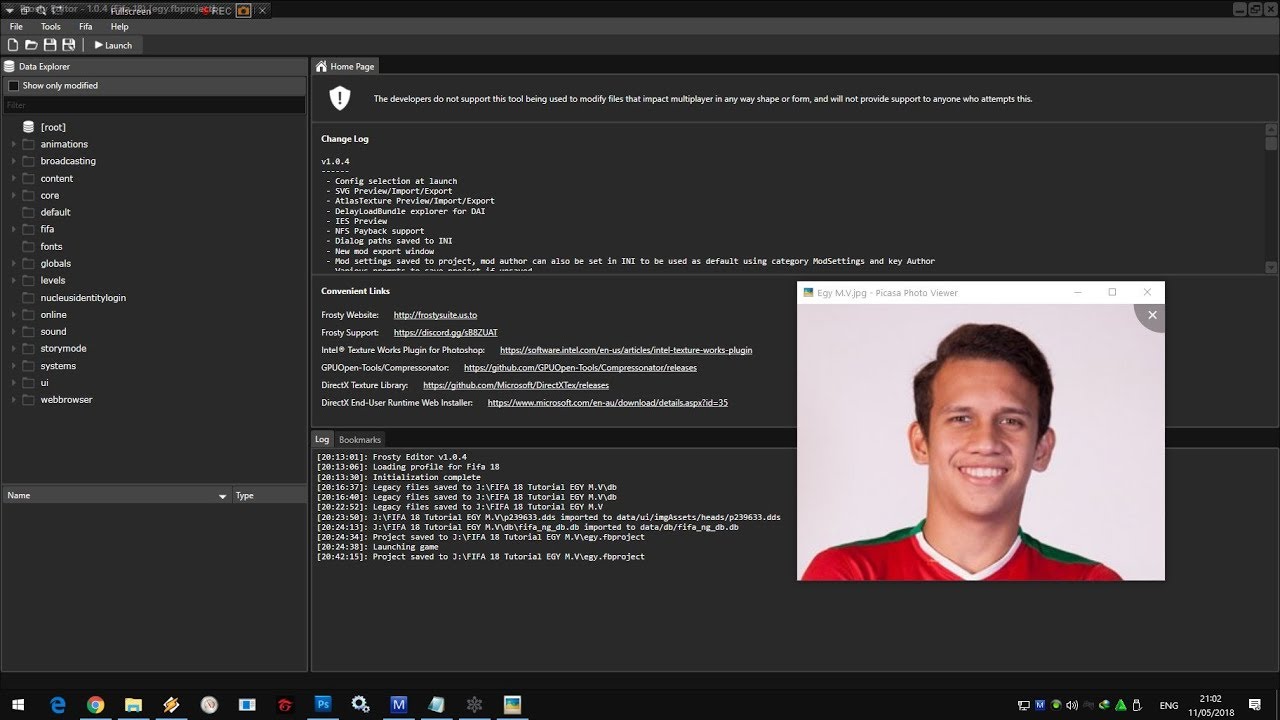Open the Help menu
The width and height of the screenshot is (1280, 720).
coord(119,27)
